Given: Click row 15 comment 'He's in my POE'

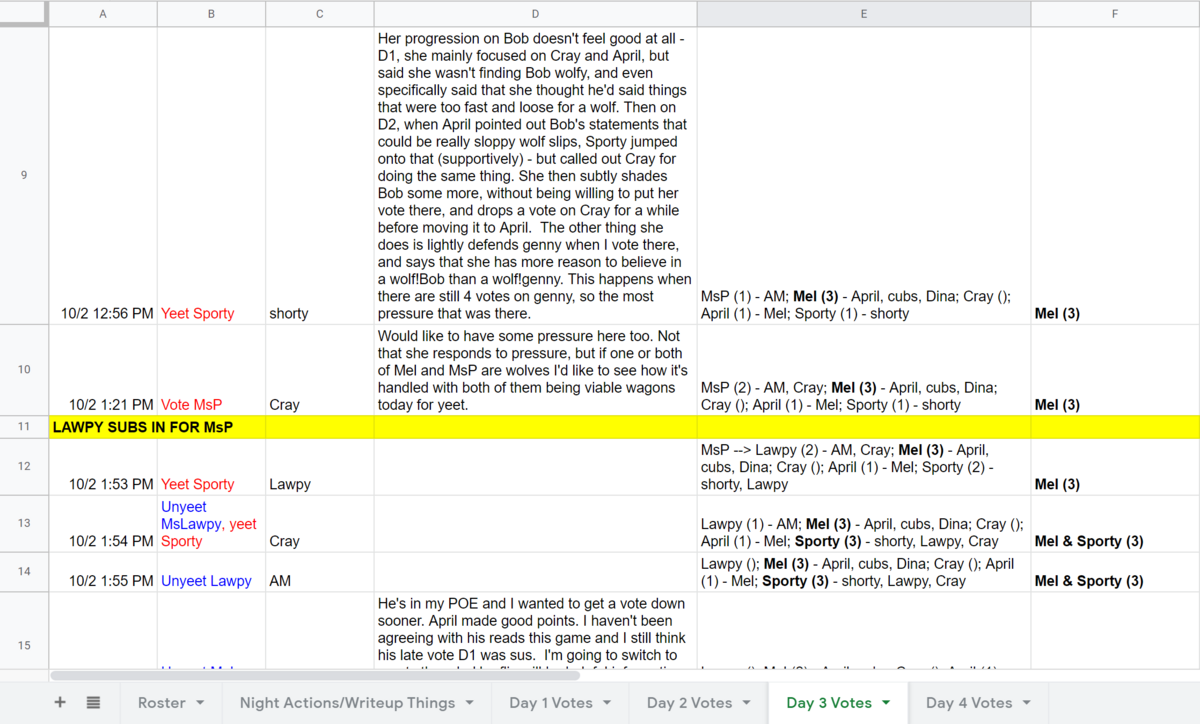Looking at the screenshot, I should pos(535,630).
